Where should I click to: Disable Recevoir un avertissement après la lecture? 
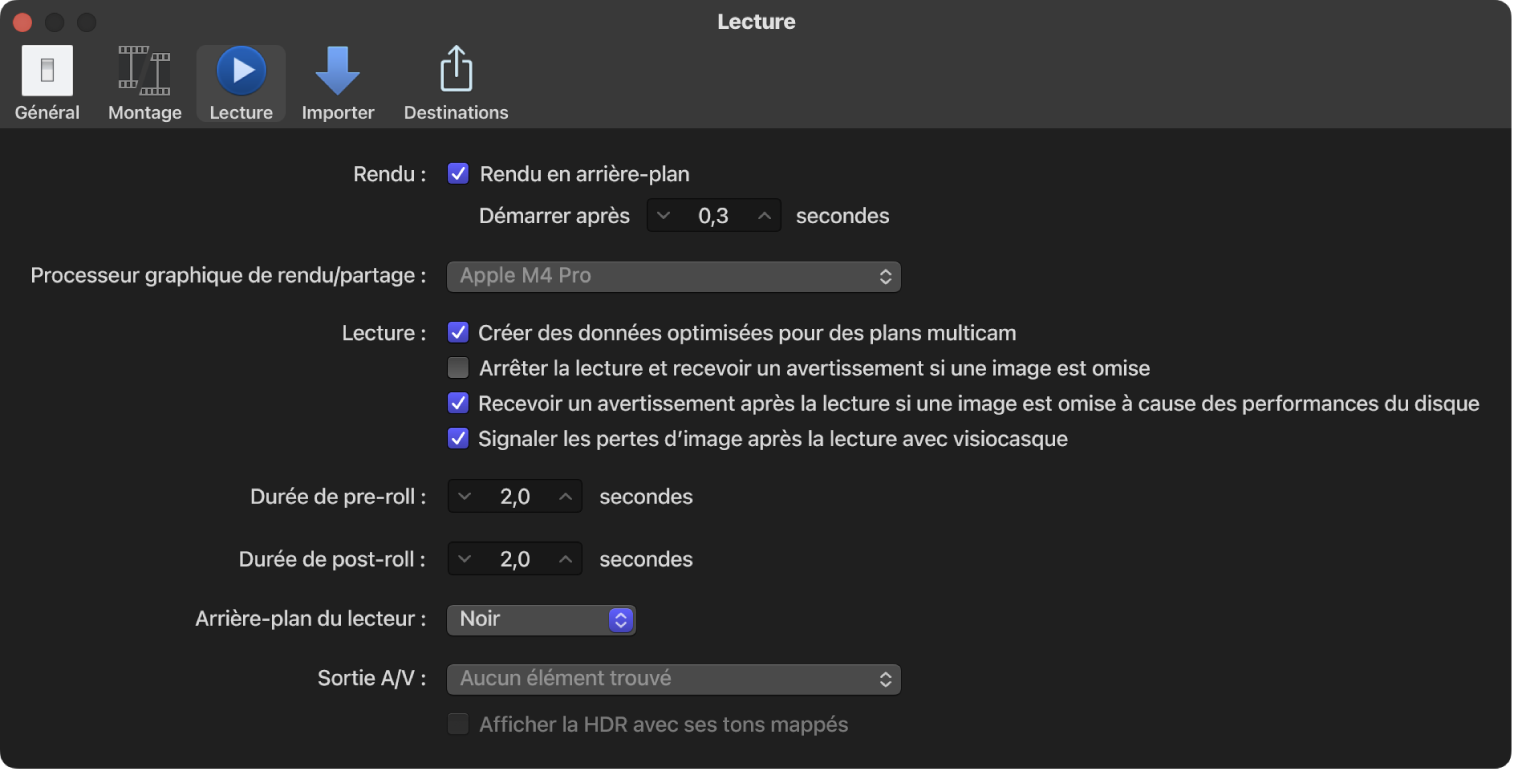tap(458, 403)
